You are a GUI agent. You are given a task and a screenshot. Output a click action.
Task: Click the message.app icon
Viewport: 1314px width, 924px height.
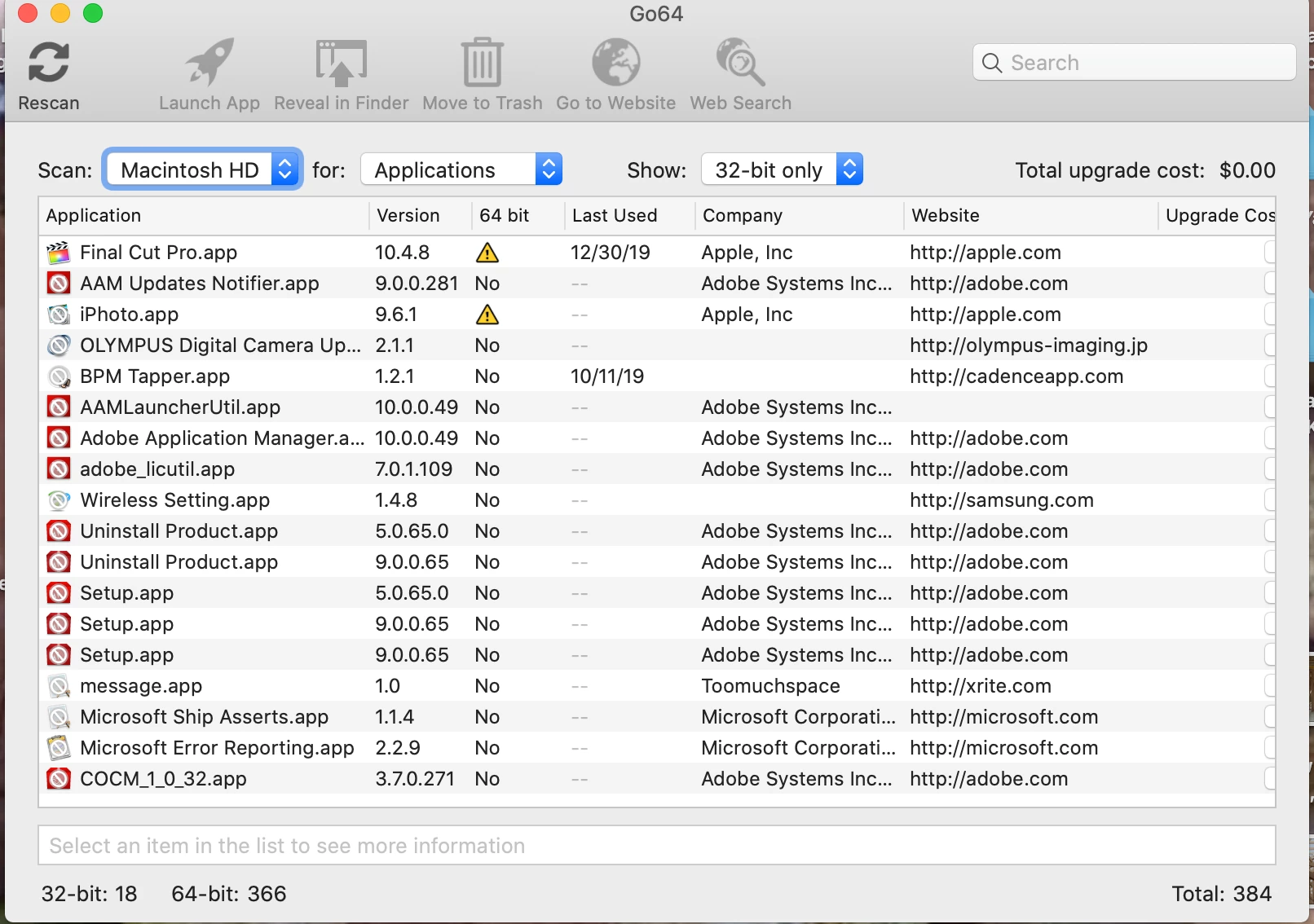pos(59,686)
